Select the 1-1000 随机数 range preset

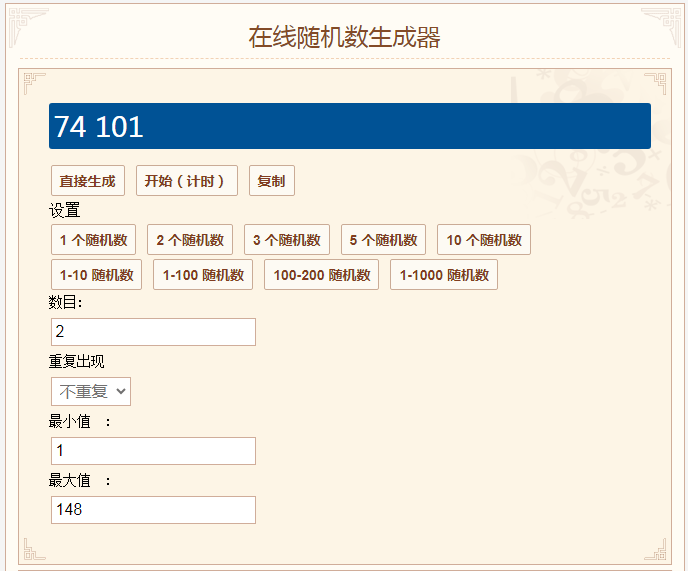(x=443, y=275)
